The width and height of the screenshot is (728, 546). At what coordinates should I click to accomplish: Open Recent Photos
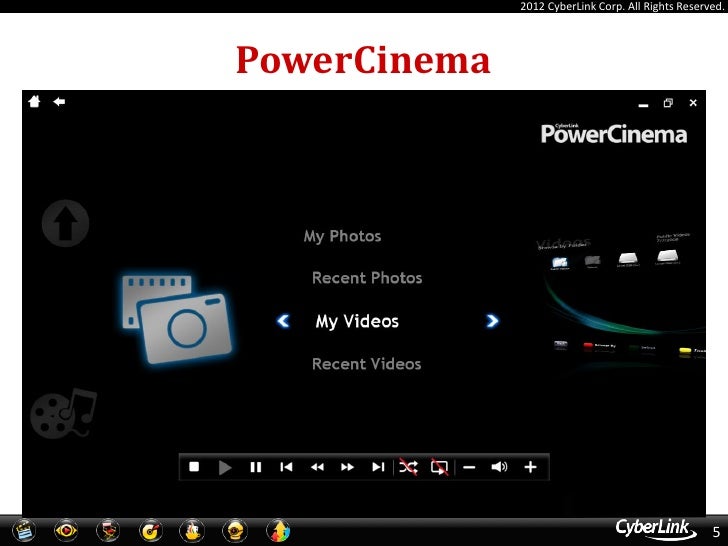click(x=367, y=278)
